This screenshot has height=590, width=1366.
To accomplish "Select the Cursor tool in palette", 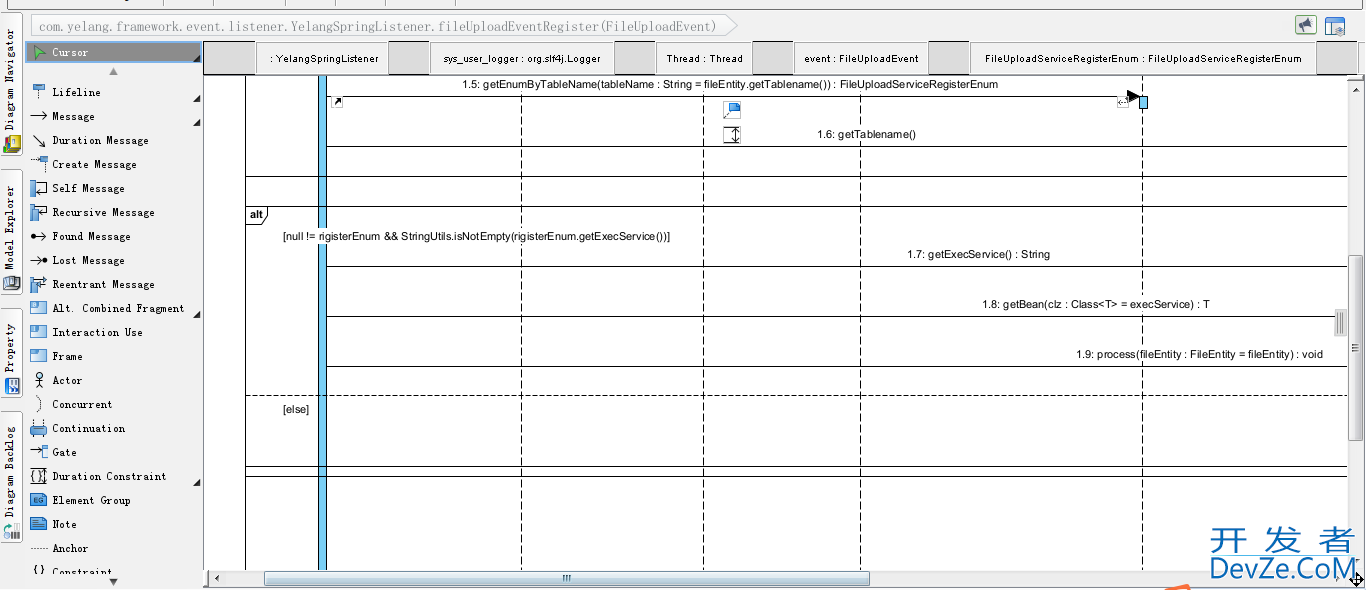I will [x=112, y=52].
